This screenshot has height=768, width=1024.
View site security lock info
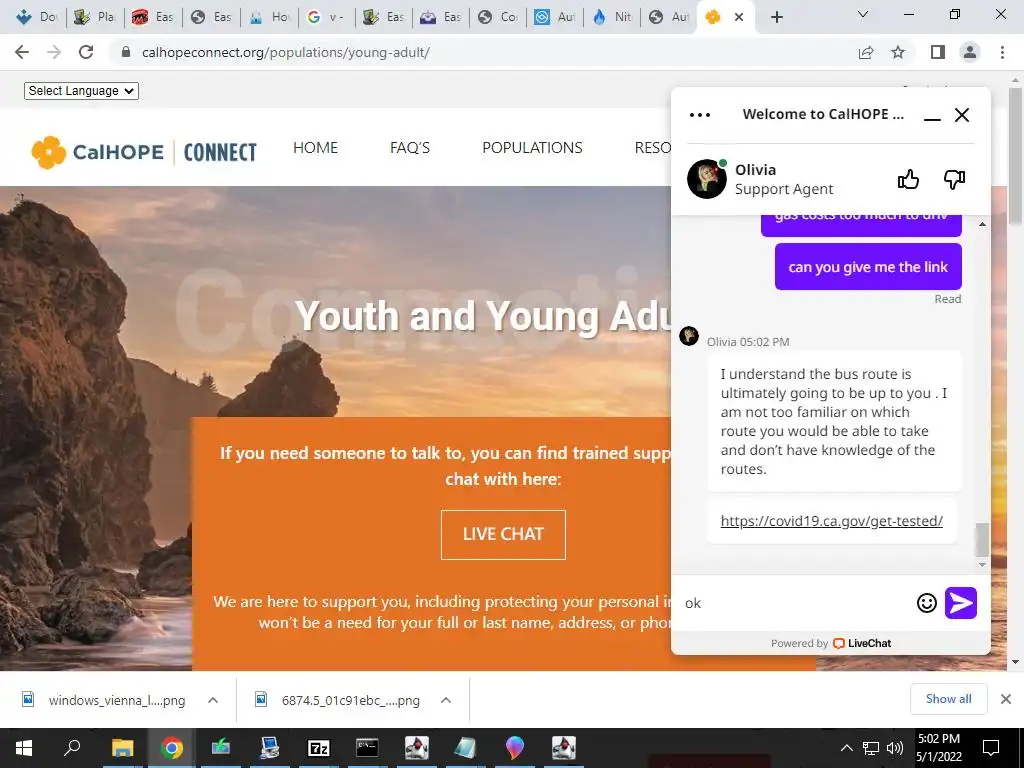(127, 52)
